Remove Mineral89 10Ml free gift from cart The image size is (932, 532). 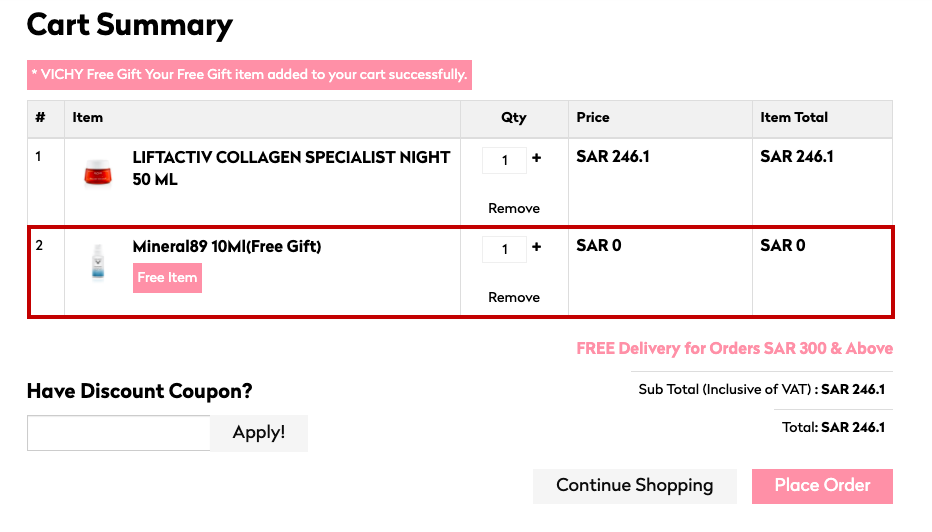[x=514, y=297]
